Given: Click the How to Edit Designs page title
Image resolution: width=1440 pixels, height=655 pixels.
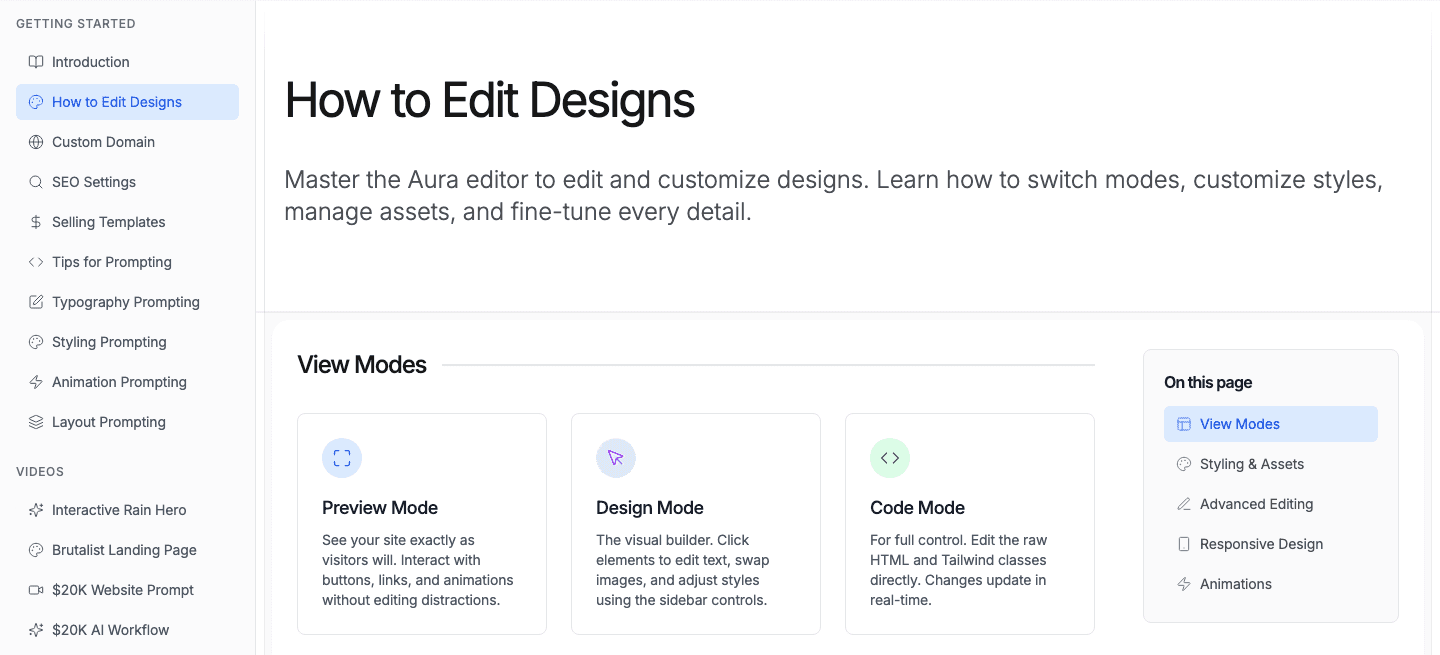Looking at the screenshot, I should (490, 101).
